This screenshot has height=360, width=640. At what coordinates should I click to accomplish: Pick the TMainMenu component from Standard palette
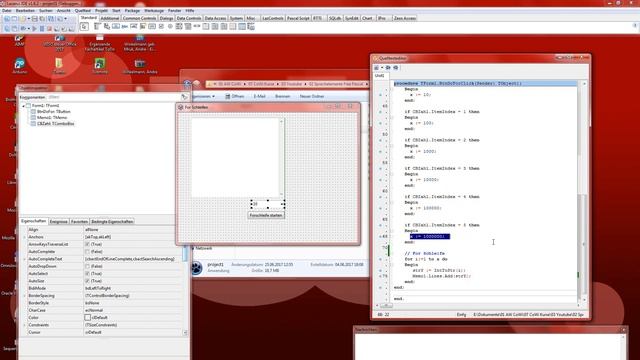coord(97,27)
